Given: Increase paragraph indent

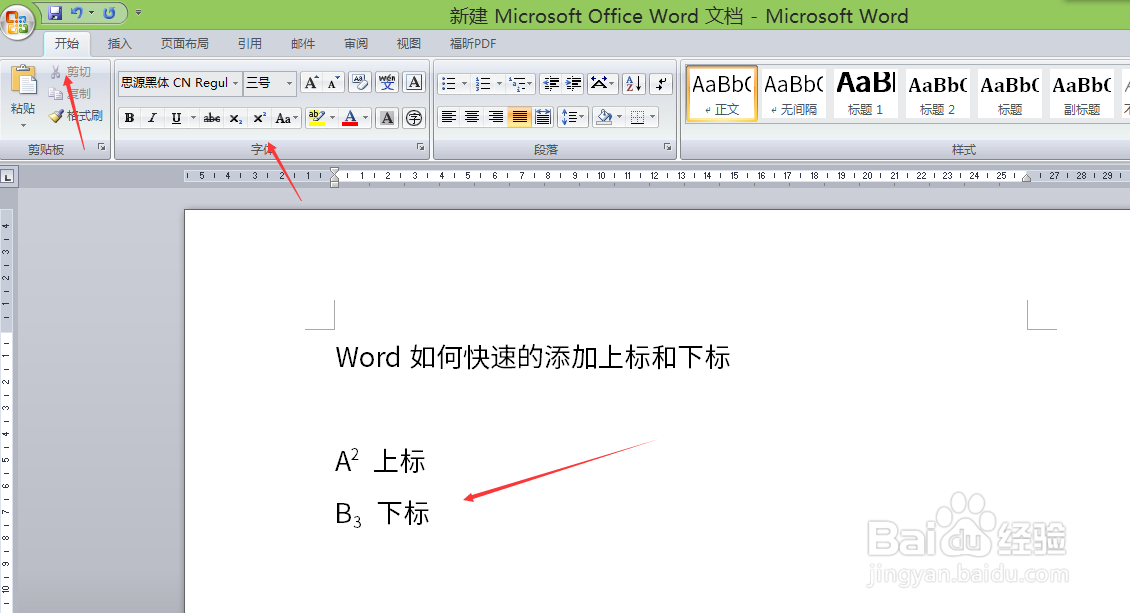Looking at the screenshot, I should coord(573,84).
